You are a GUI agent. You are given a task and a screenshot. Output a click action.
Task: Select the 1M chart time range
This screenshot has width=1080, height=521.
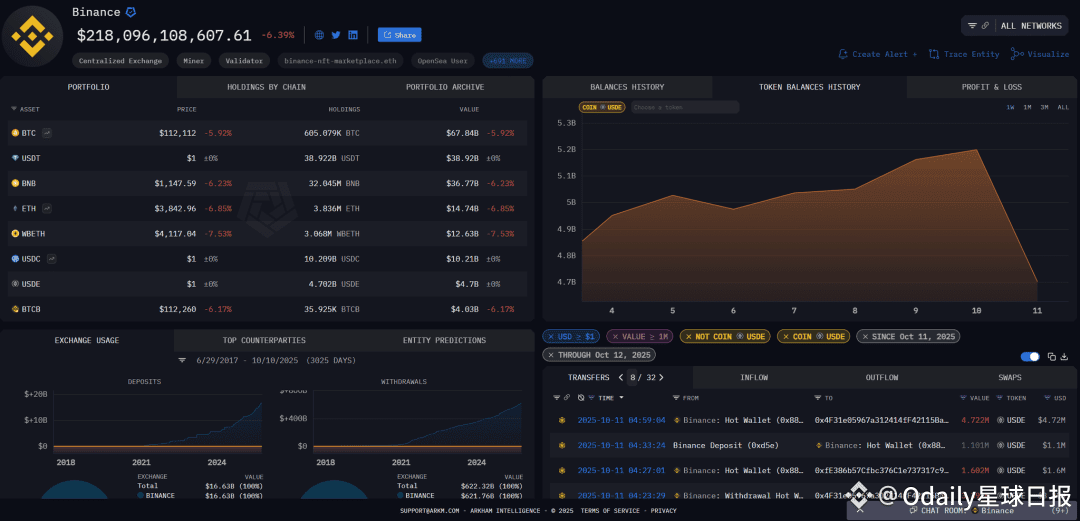click(1027, 108)
